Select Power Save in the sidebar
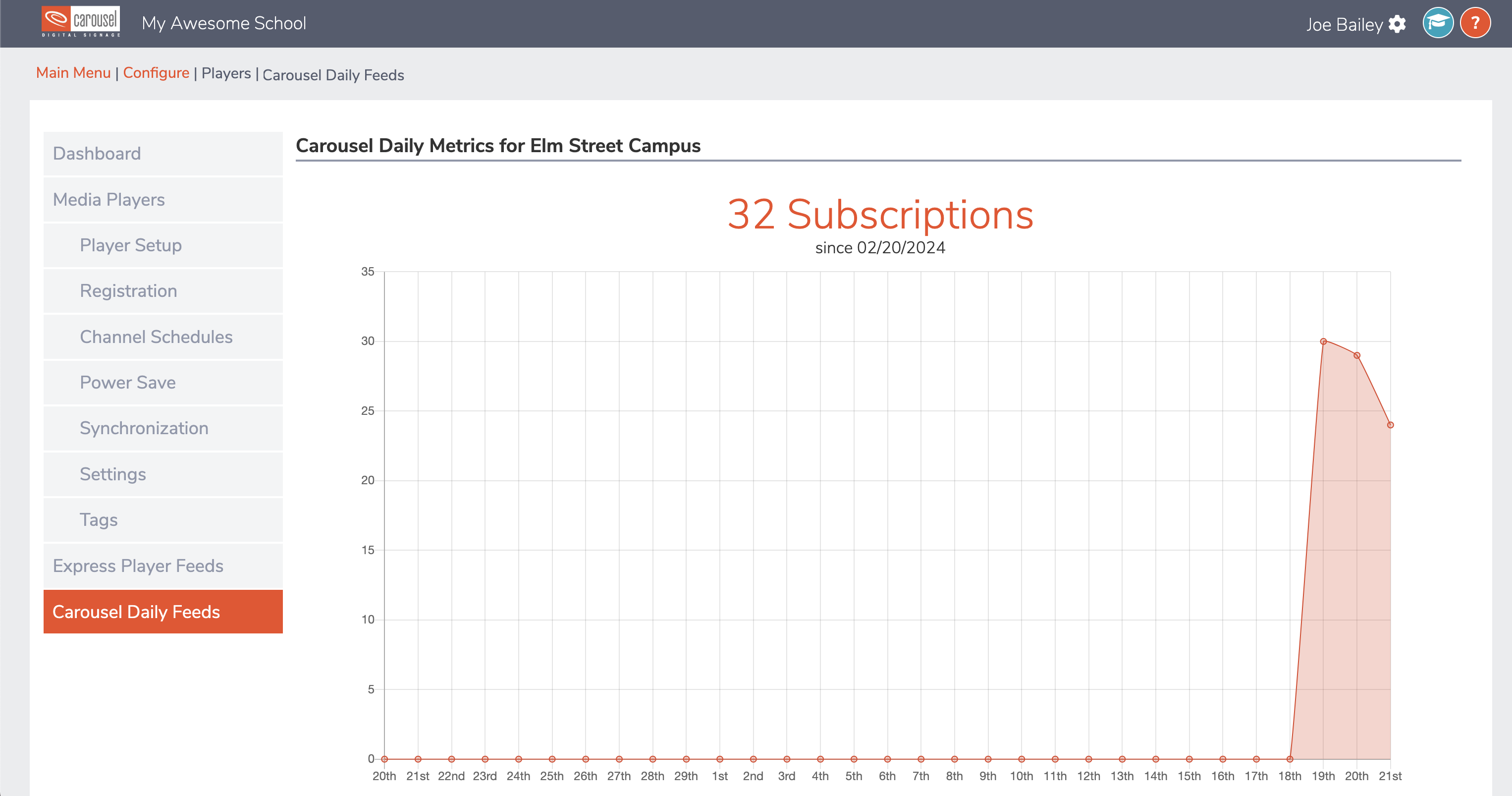The height and width of the screenshot is (796, 1512). (x=163, y=383)
